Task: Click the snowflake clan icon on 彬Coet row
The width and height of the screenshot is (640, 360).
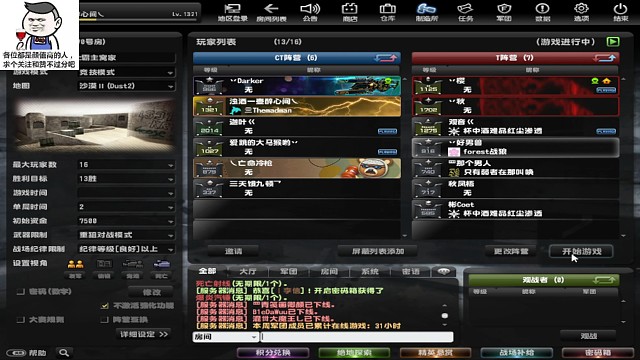Action: coord(454,213)
